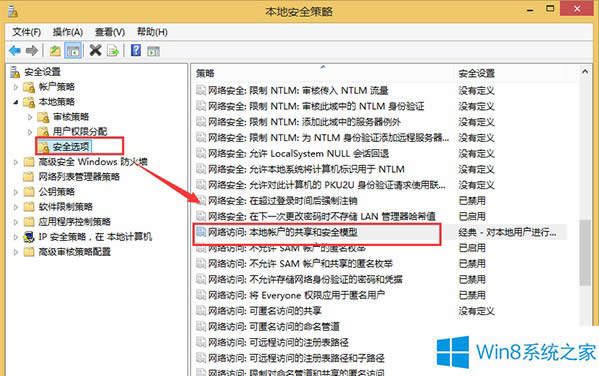Select policy 添加此域中的服务器例外

click(x=304, y=122)
